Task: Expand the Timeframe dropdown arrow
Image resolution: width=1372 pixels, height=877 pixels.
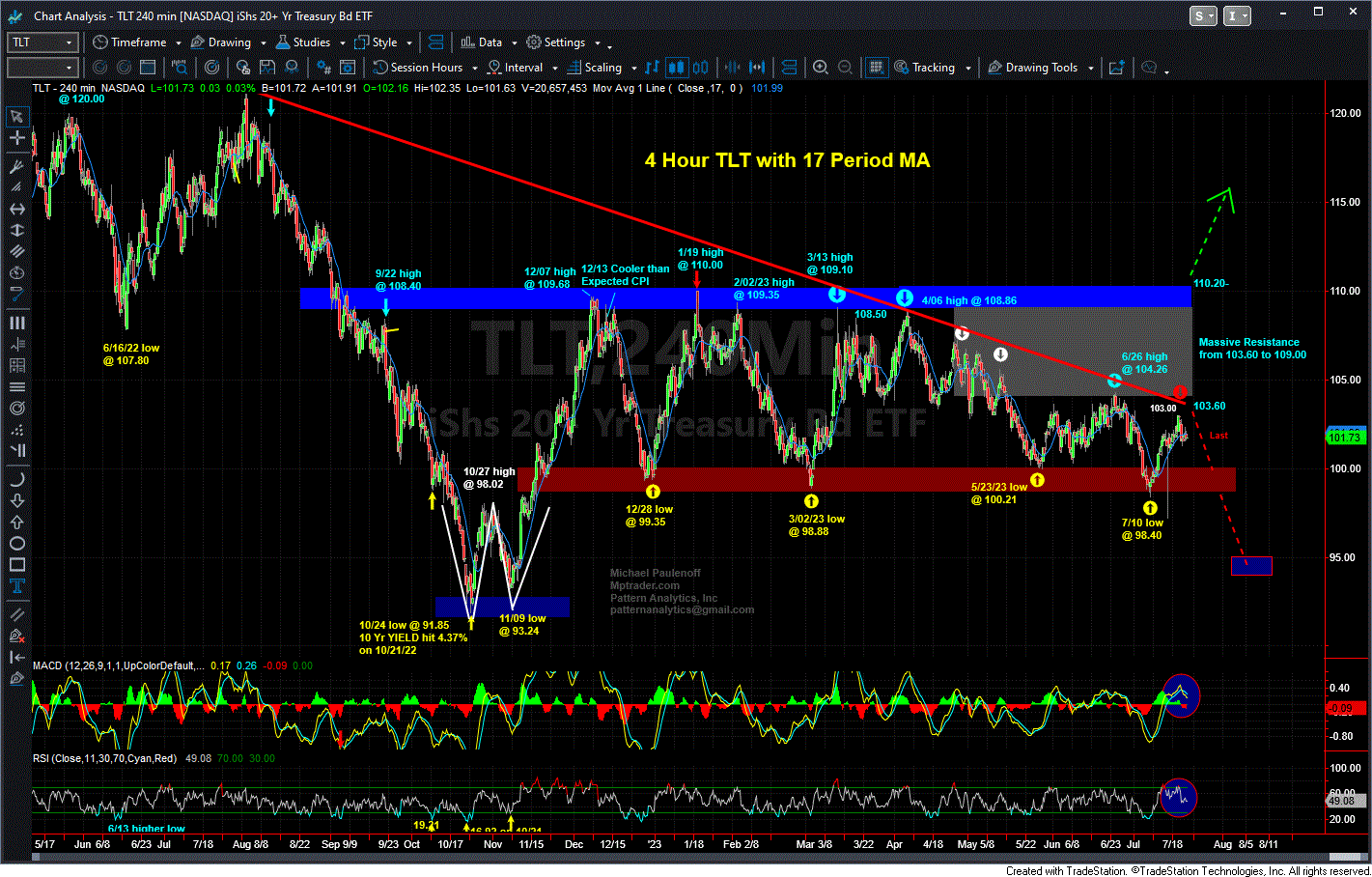Action: click(x=179, y=42)
